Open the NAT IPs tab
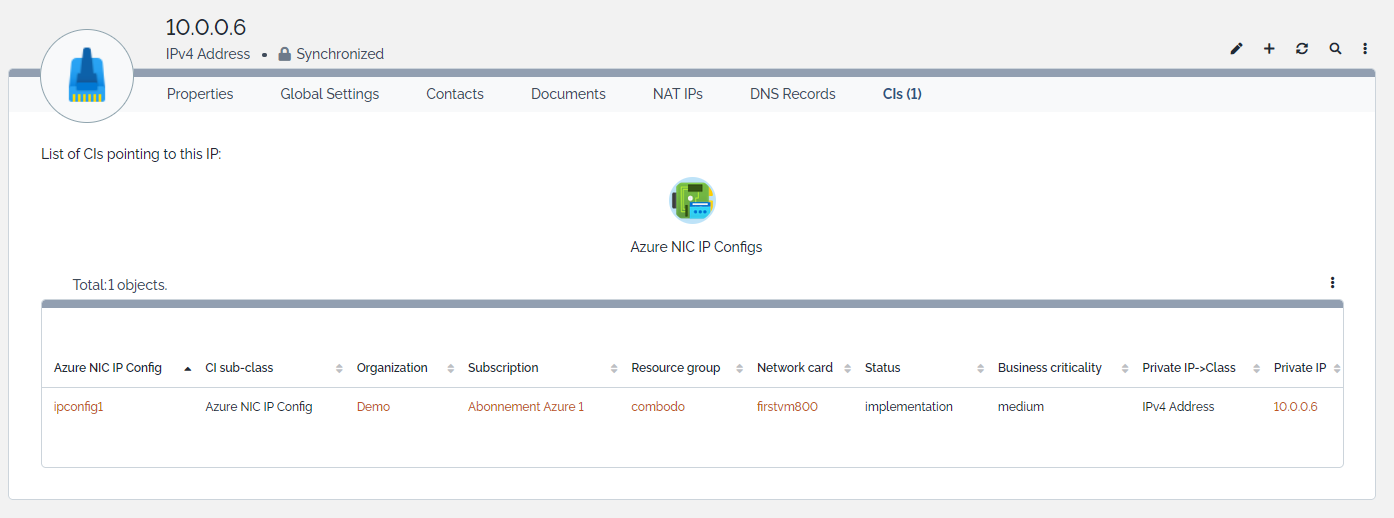This screenshot has width=1394, height=518. click(x=678, y=94)
